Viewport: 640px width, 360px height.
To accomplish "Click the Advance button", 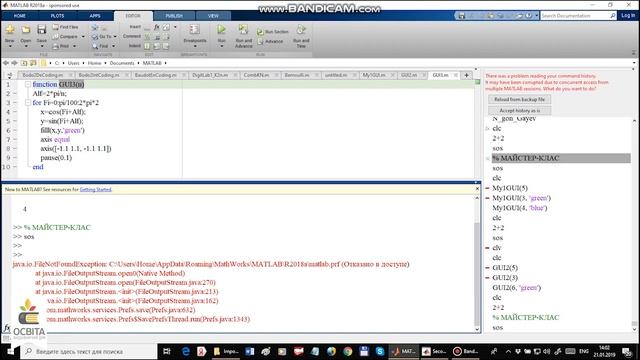I will pyautogui.click(x=270, y=41).
